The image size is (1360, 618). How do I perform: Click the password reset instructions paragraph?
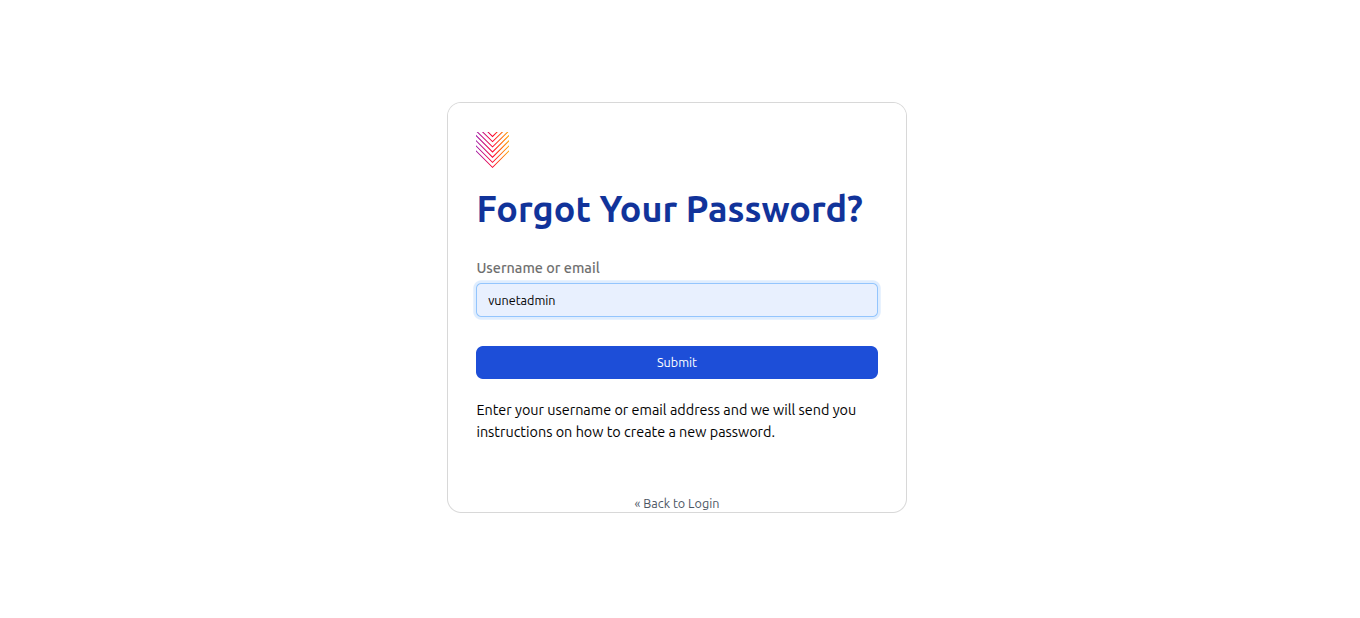click(x=666, y=421)
